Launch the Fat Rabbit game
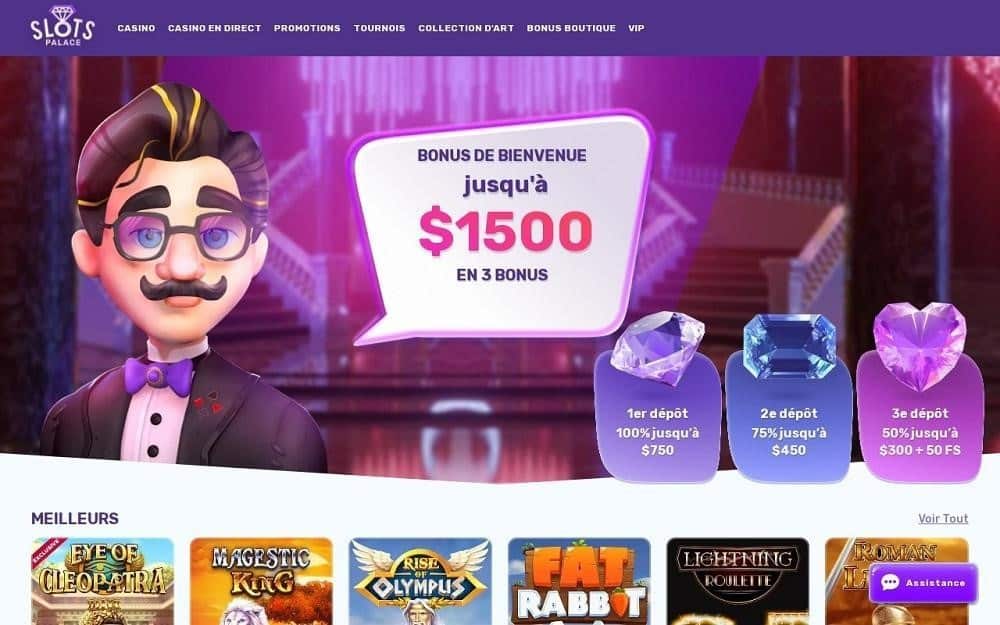 [x=579, y=581]
